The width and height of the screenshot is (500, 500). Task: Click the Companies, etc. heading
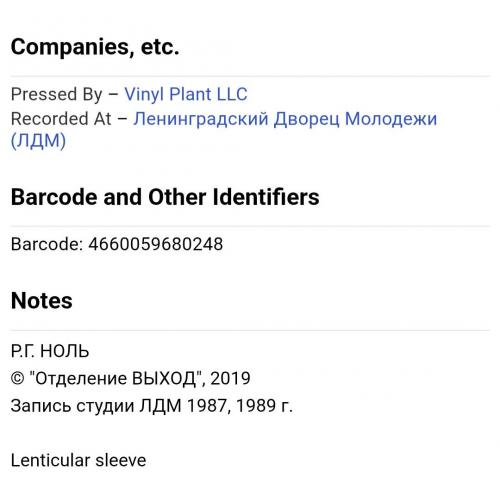(95, 47)
